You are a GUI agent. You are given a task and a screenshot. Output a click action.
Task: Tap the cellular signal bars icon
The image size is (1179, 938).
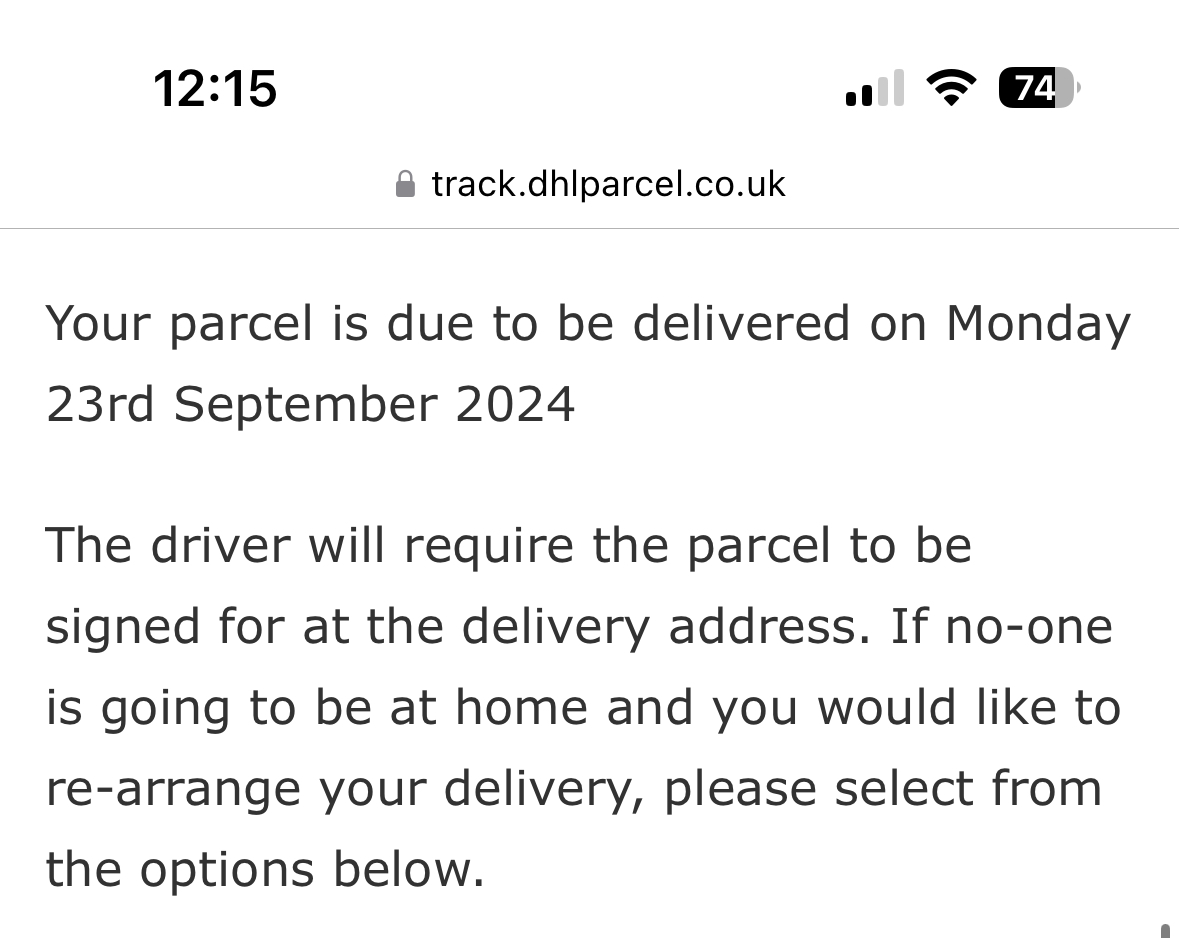coord(875,88)
